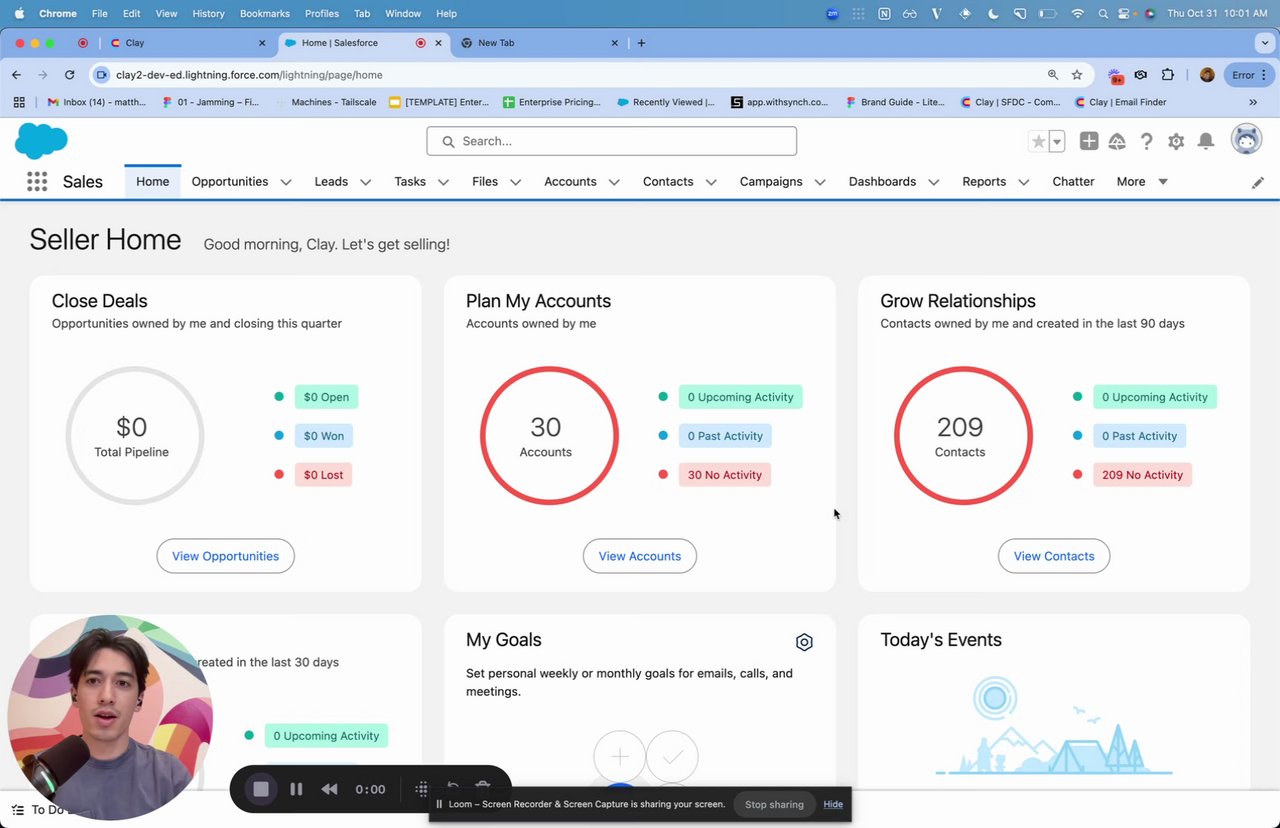1280x828 pixels.
Task: Open the browser new tab plus button
Action: click(641, 43)
